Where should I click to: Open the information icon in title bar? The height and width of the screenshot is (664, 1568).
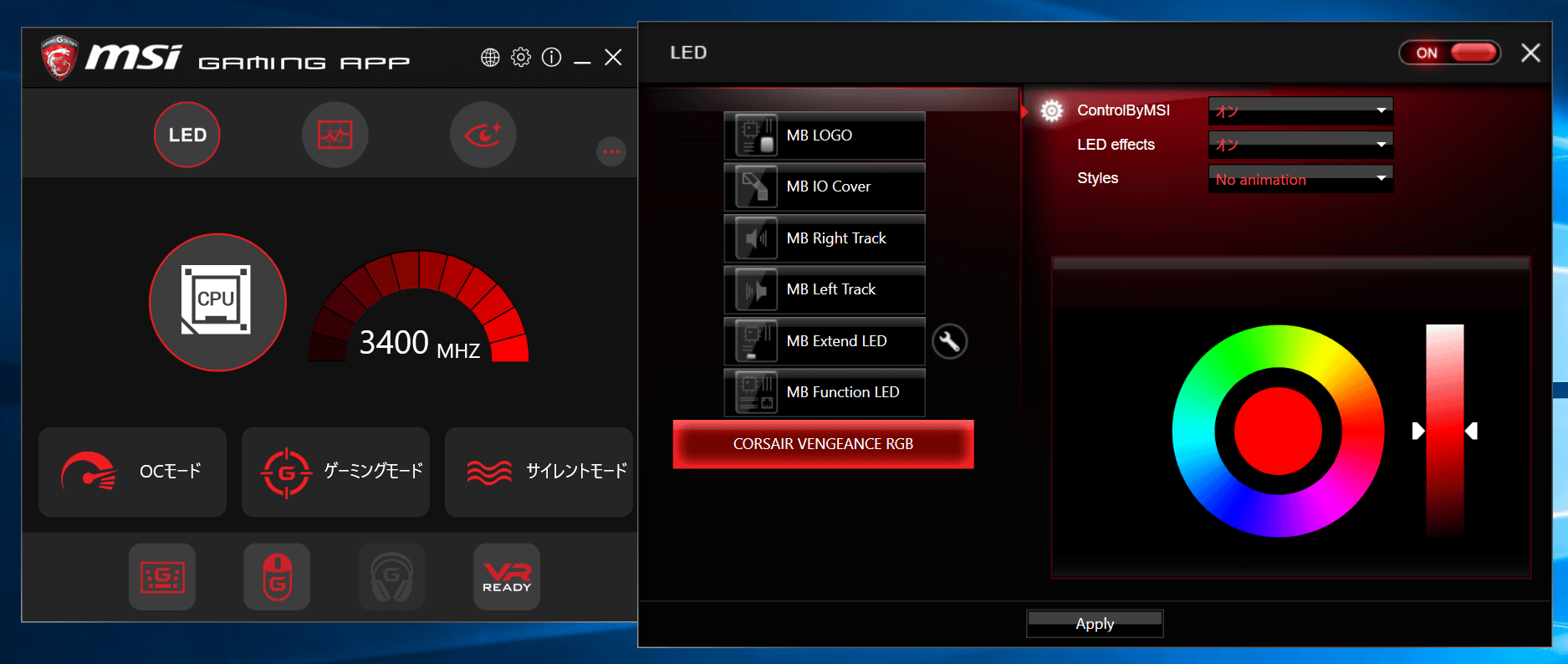[552, 57]
